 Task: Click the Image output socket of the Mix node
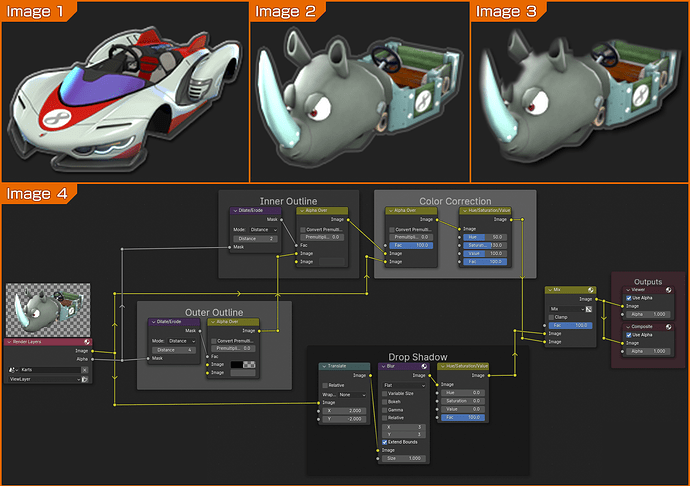(596, 299)
